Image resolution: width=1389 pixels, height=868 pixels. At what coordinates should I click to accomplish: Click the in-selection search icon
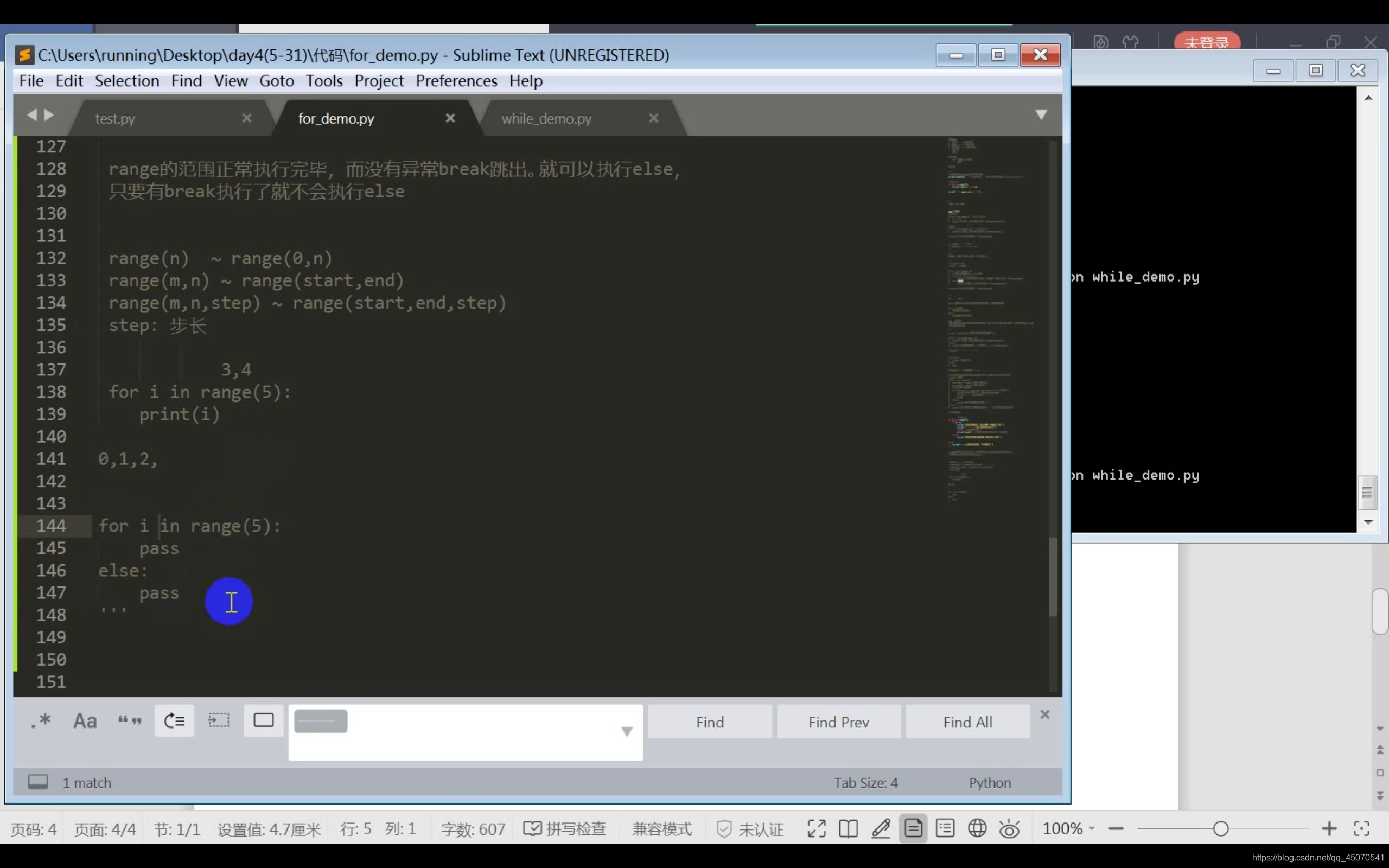219,720
